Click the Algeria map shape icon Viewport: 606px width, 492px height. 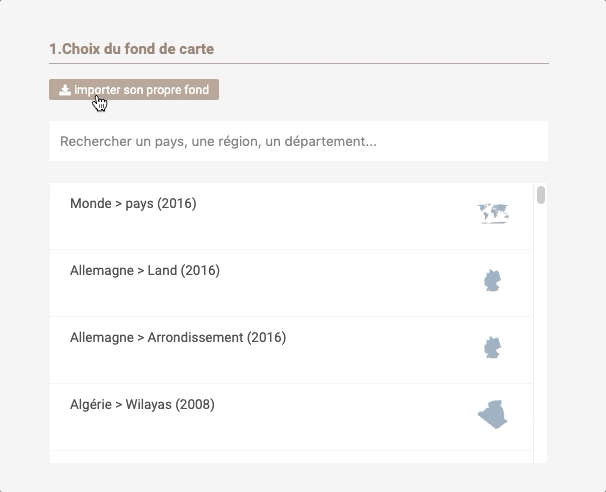pos(492,414)
